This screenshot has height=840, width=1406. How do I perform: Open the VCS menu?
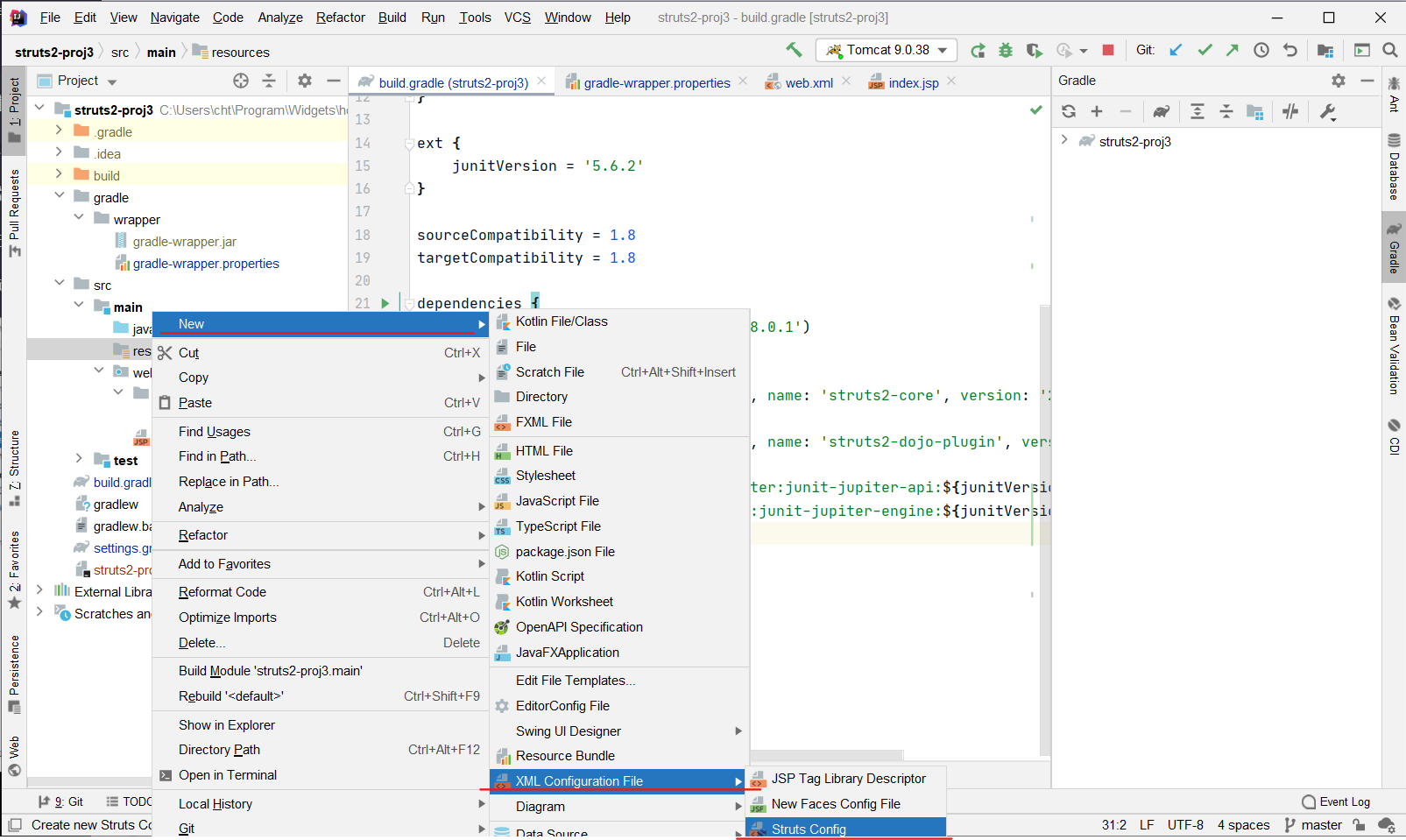tap(517, 18)
